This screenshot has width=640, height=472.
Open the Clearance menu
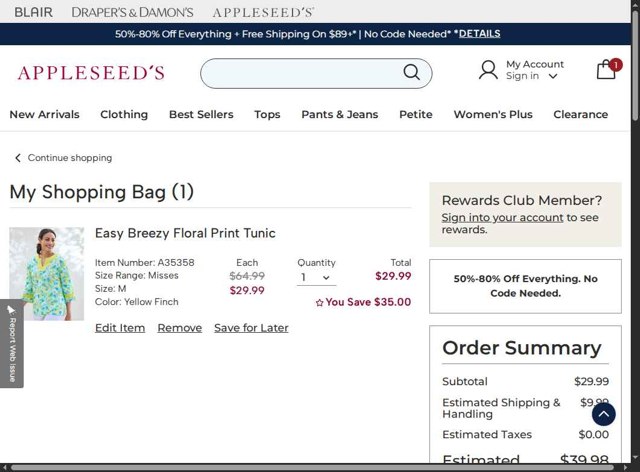[x=580, y=114]
